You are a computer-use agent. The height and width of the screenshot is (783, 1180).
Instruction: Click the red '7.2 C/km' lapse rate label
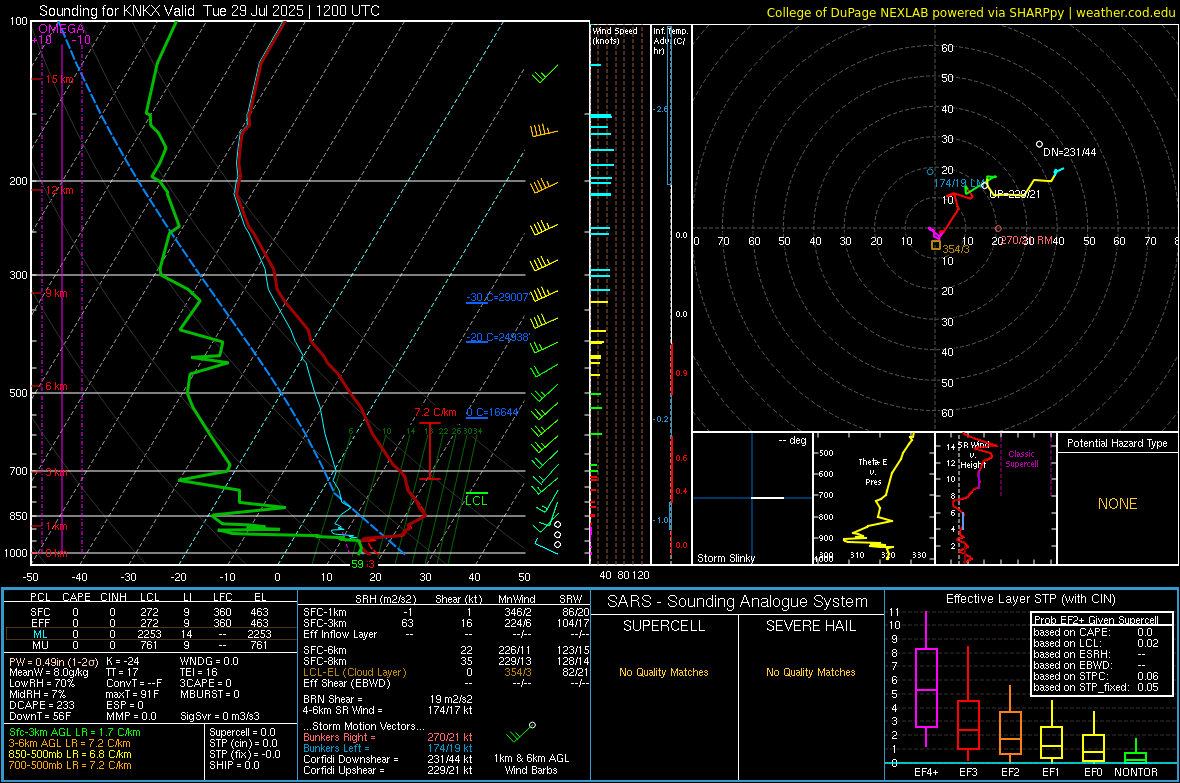pos(435,413)
